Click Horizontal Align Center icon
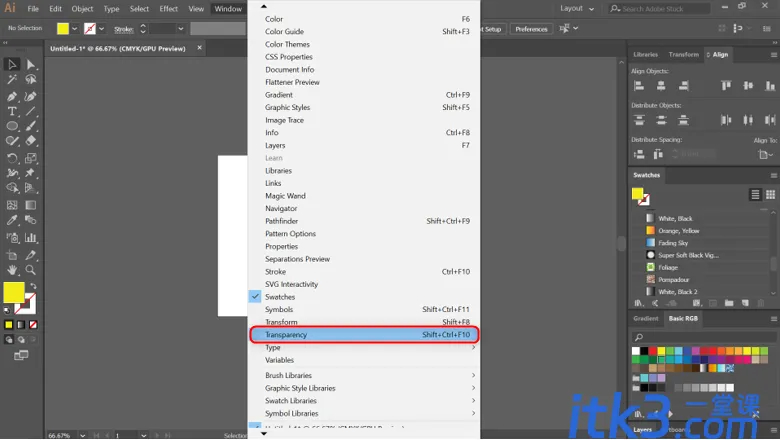 pos(661,86)
